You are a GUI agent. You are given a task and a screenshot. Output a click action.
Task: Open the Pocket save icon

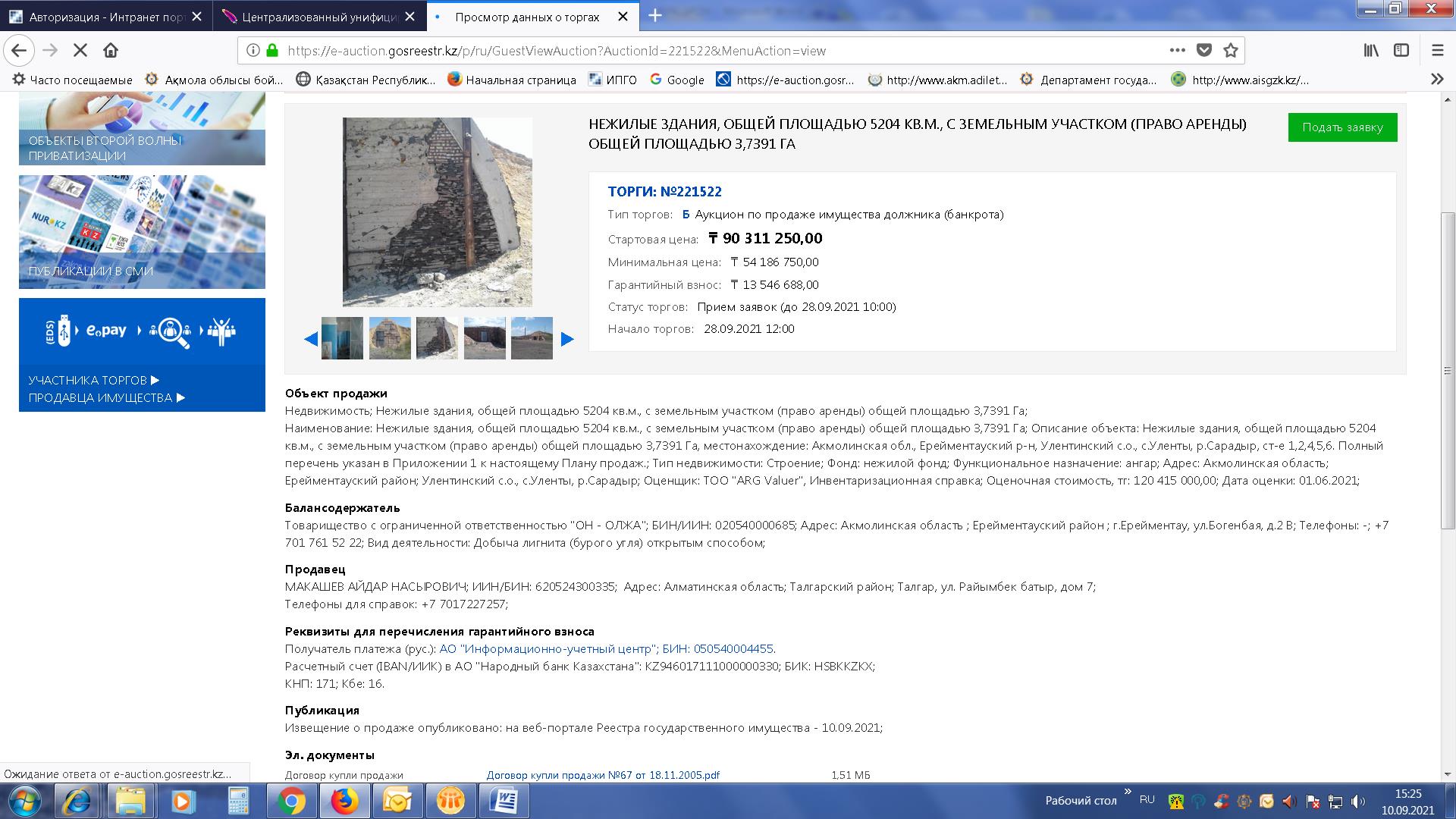pos(1204,51)
